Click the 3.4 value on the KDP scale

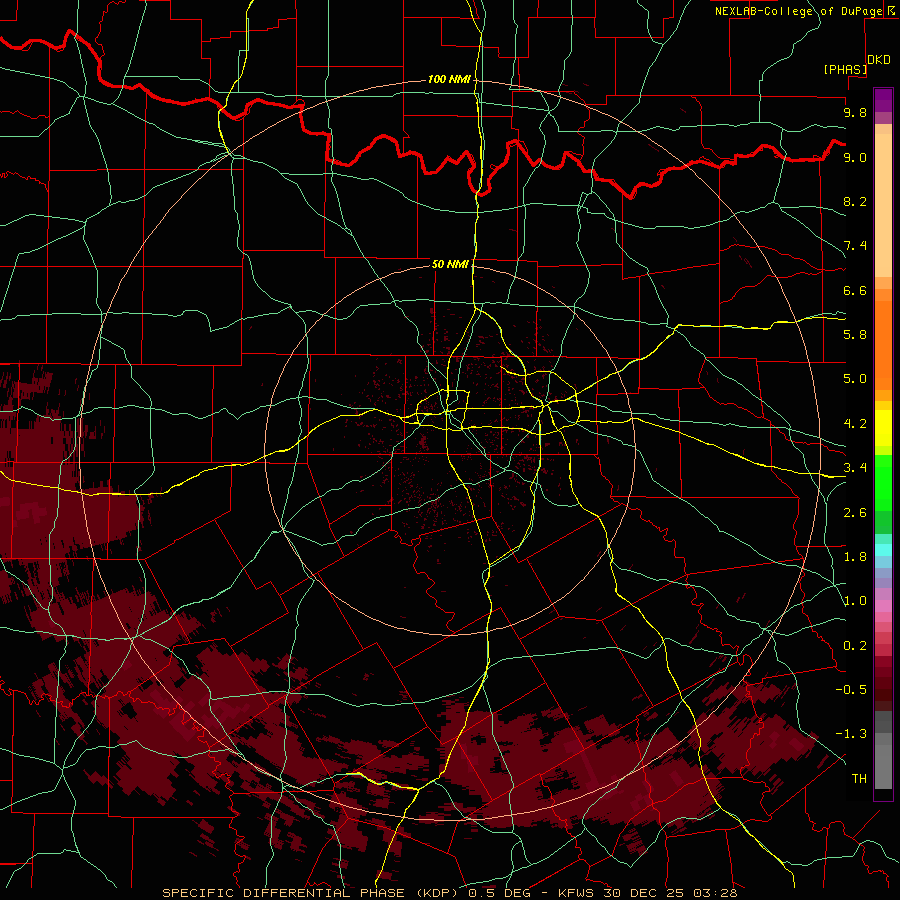(x=855, y=468)
